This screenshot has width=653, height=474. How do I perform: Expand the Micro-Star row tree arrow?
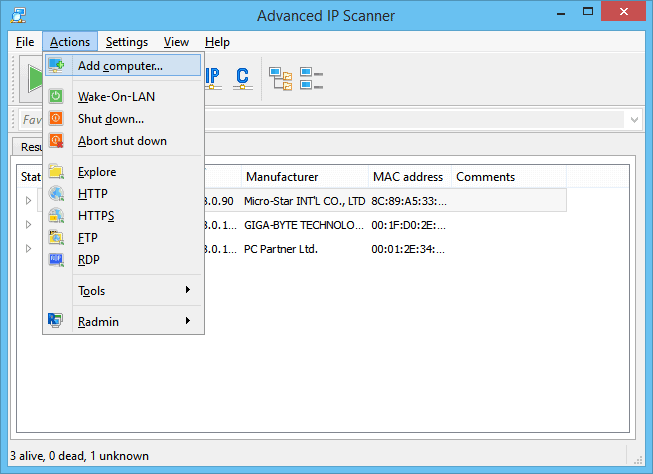28,201
